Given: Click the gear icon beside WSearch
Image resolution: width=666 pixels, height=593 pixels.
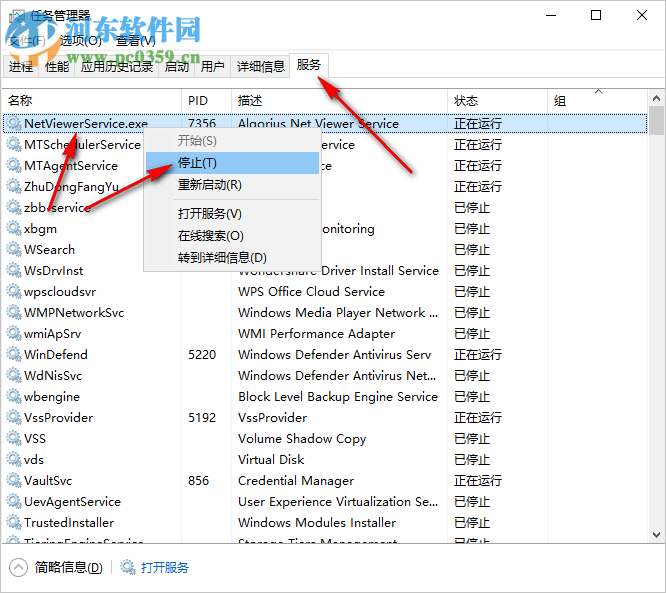Looking at the screenshot, I should tap(14, 249).
